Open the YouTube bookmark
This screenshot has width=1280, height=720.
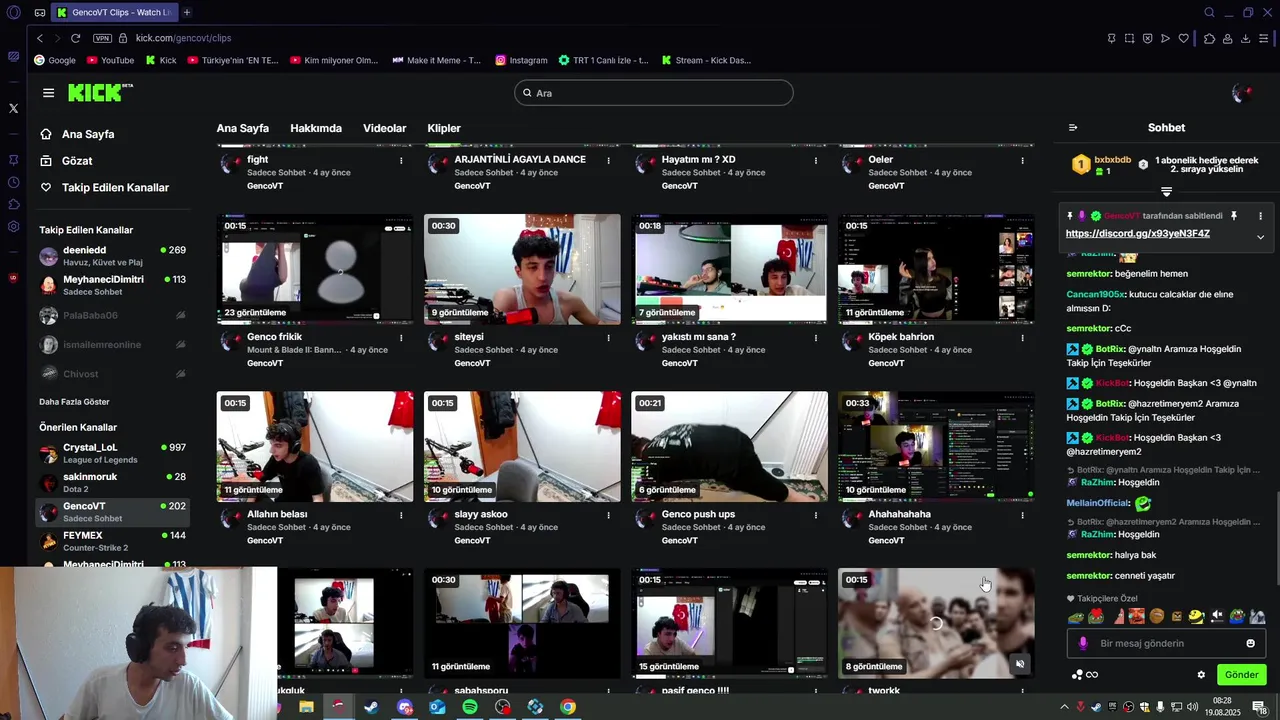tap(110, 60)
